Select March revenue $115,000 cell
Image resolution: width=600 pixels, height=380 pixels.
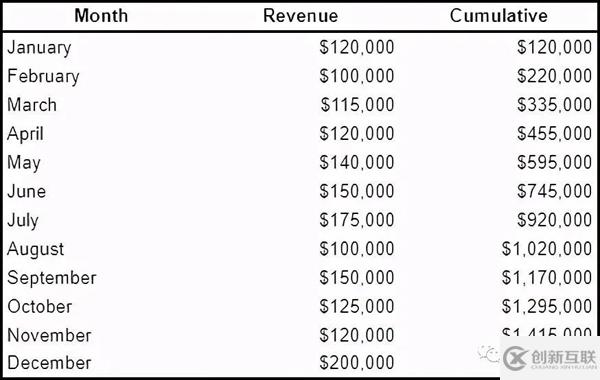[x=357, y=105]
